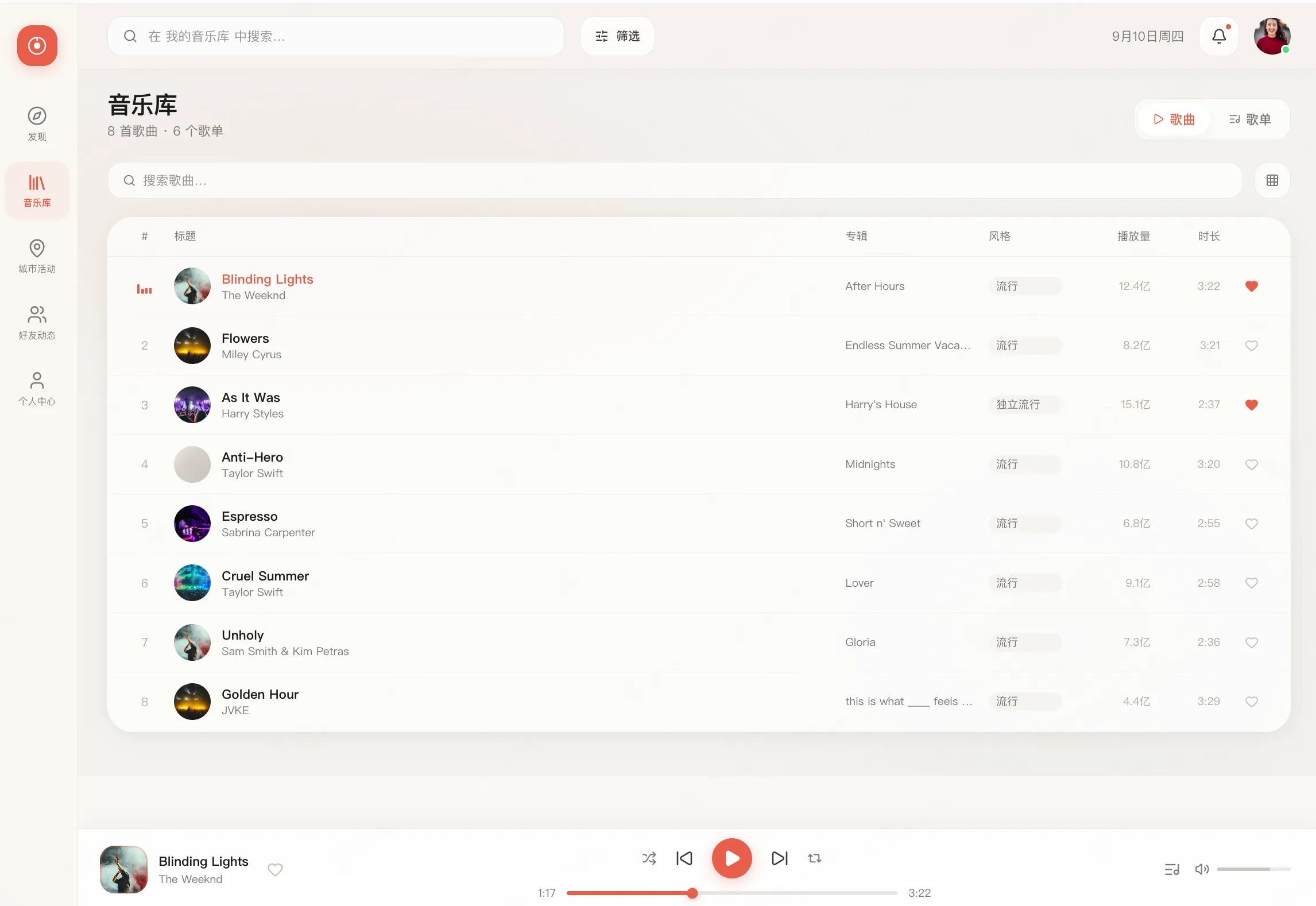Image resolution: width=1316 pixels, height=906 pixels.
Task: Open the play queue icon
Action: point(1172,869)
